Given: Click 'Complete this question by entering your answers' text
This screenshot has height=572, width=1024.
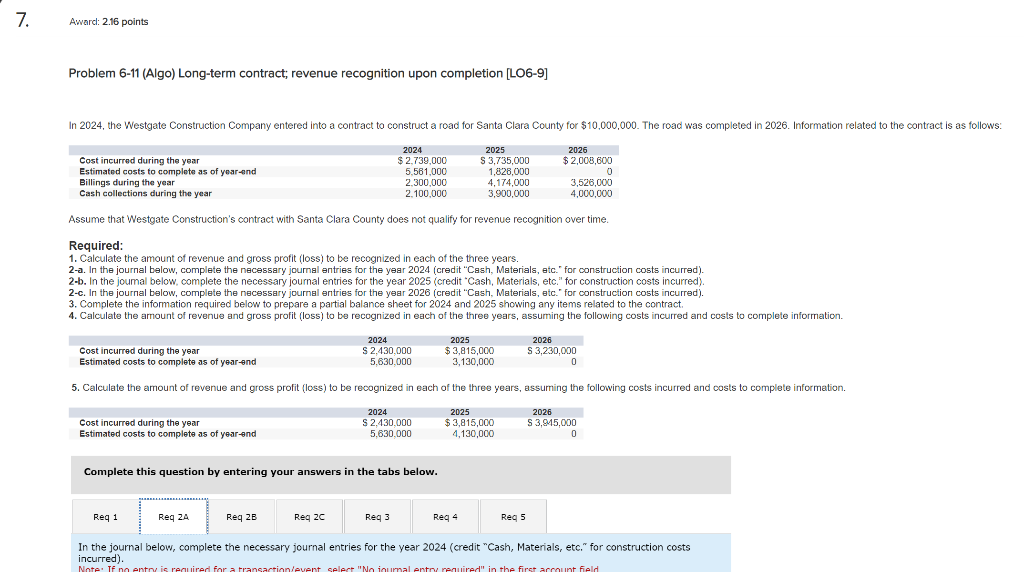Looking at the screenshot, I should (x=261, y=472).
